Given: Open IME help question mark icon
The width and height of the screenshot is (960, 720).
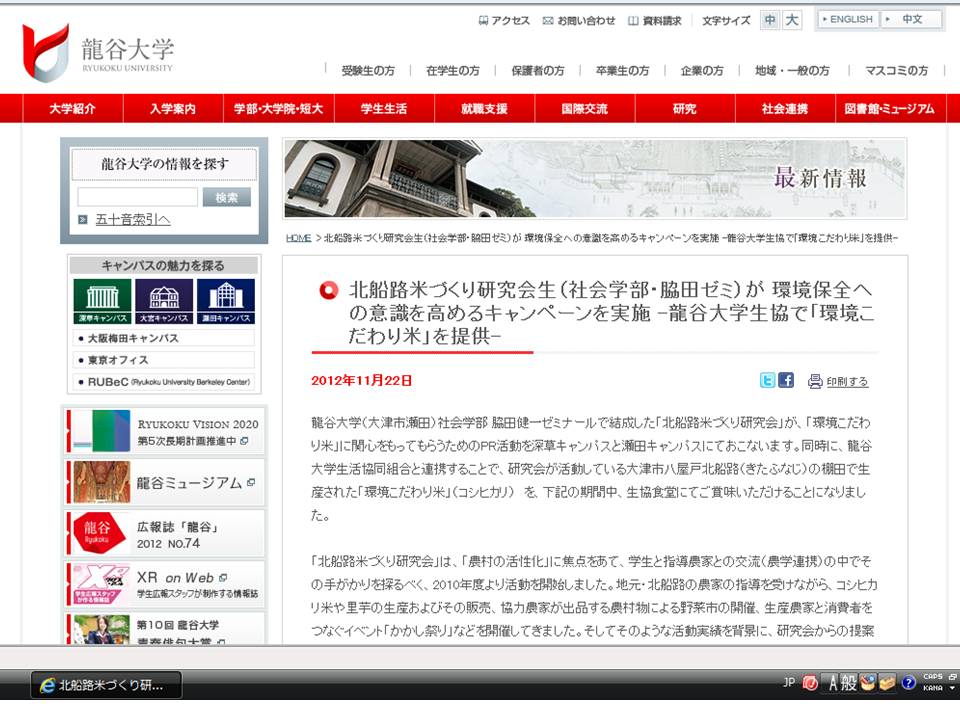Looking at the screenshot, I should 909,683.
